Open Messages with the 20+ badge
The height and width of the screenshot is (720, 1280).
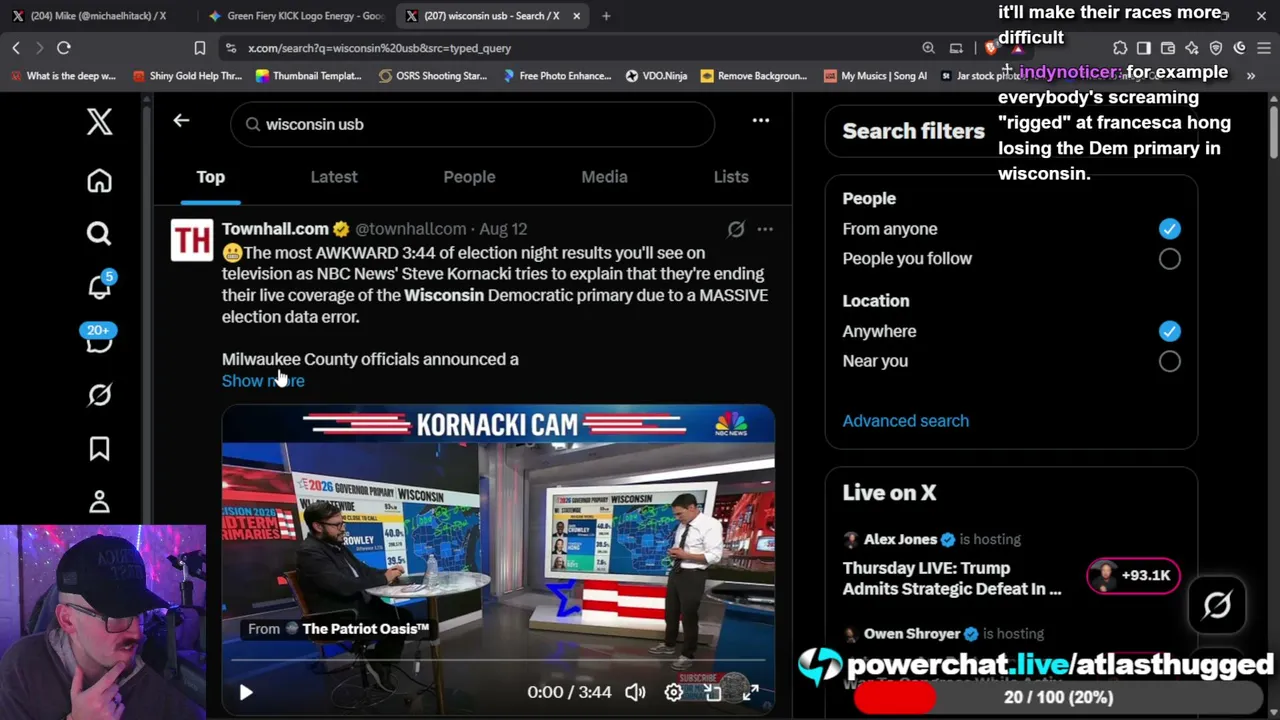pyautogui.click(x=99, y=340)
